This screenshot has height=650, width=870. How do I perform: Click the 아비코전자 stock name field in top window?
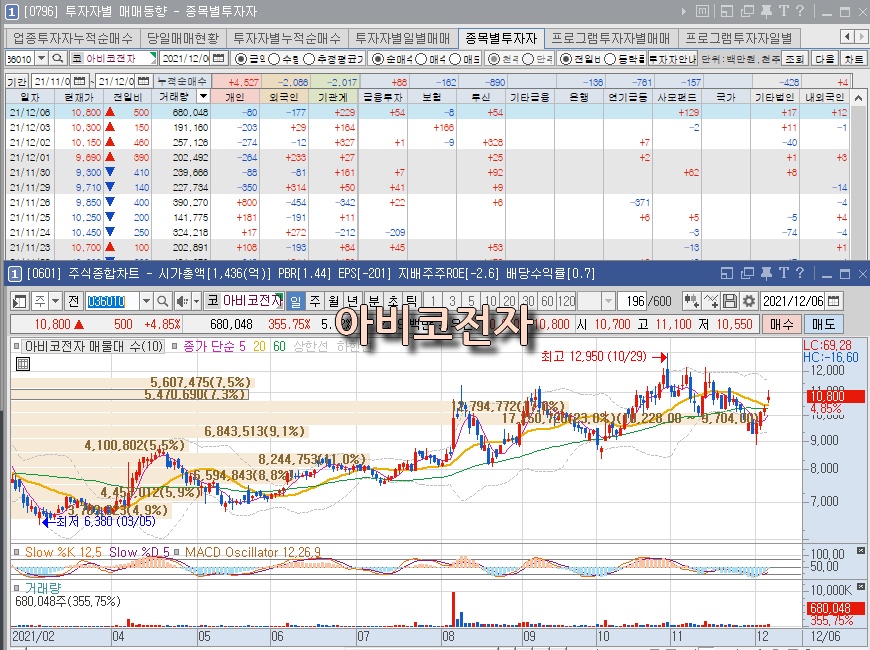click(113, 58)
